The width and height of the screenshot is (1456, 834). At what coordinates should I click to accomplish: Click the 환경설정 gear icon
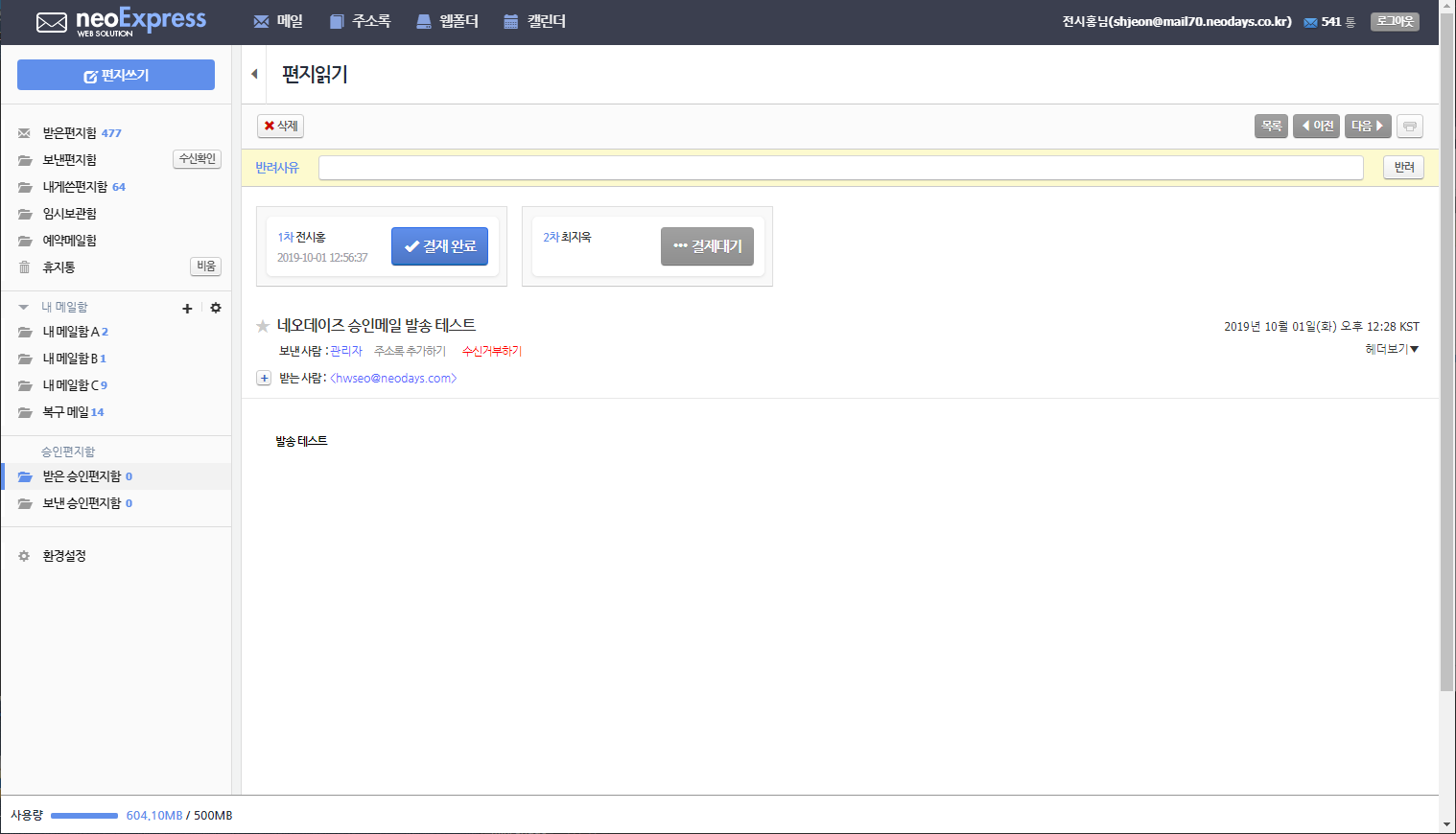coord(24,556)
